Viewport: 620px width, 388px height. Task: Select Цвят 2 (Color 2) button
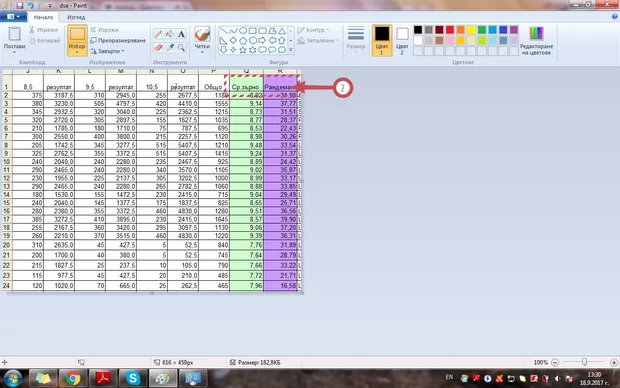[402, 40]
